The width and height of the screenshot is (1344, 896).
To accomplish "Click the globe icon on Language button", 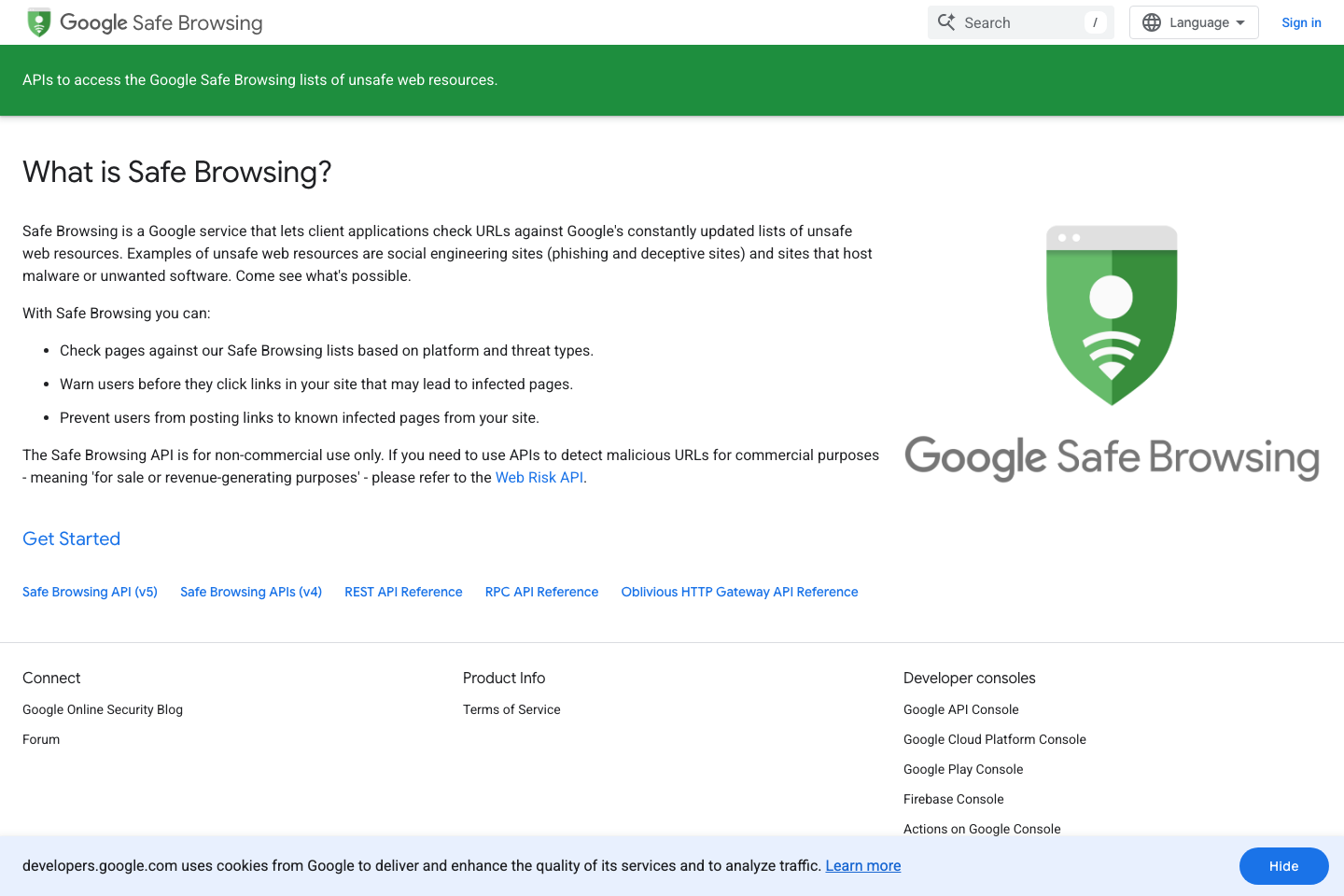I will click(x=1151, y=21).
